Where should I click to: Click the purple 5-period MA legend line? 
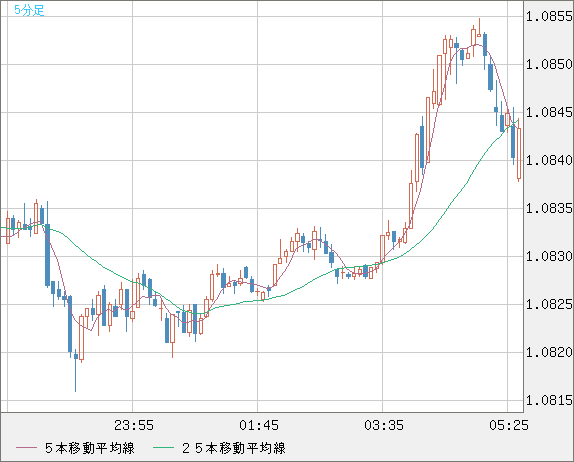[26, 448]
